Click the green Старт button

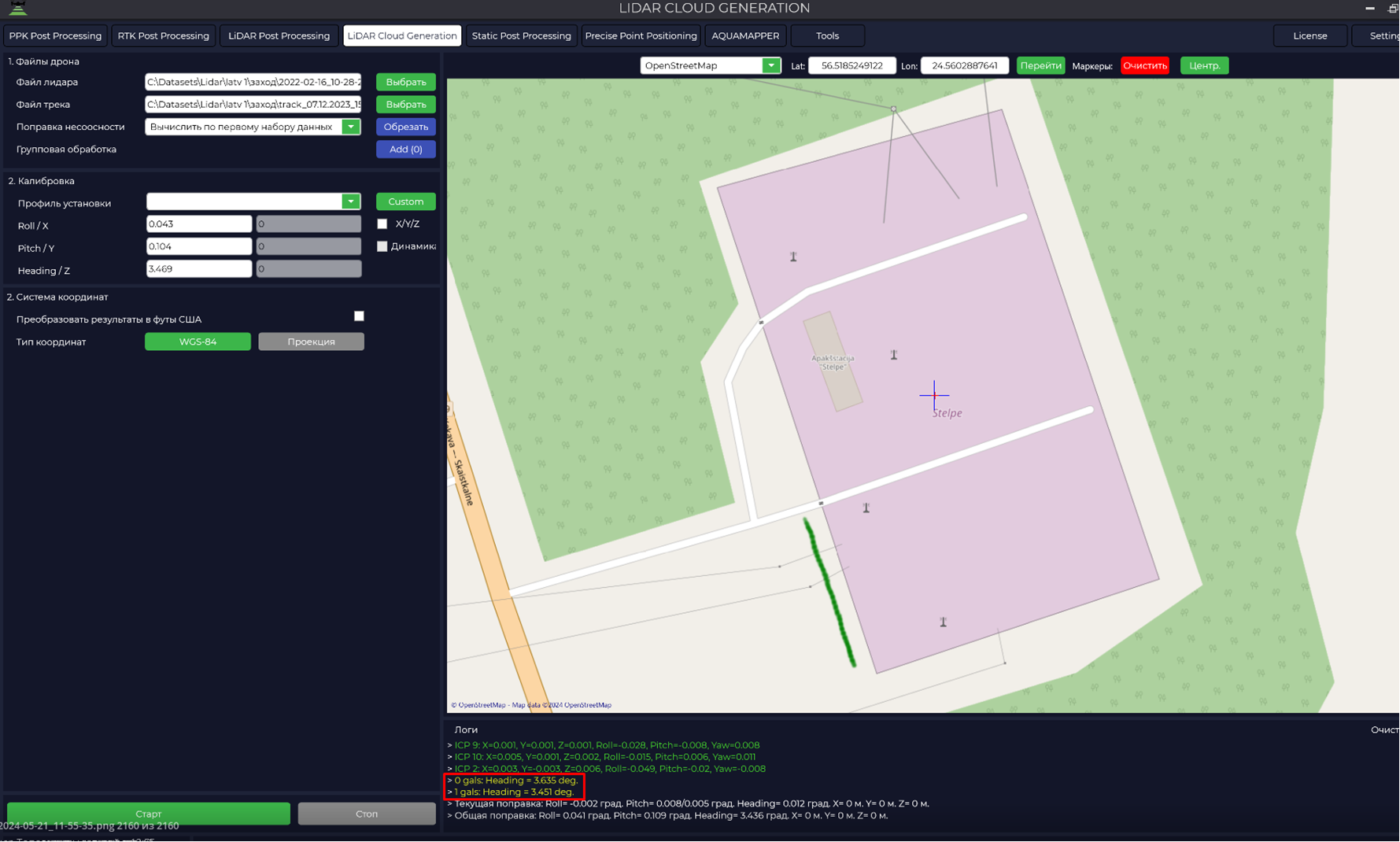pos(149,814)
